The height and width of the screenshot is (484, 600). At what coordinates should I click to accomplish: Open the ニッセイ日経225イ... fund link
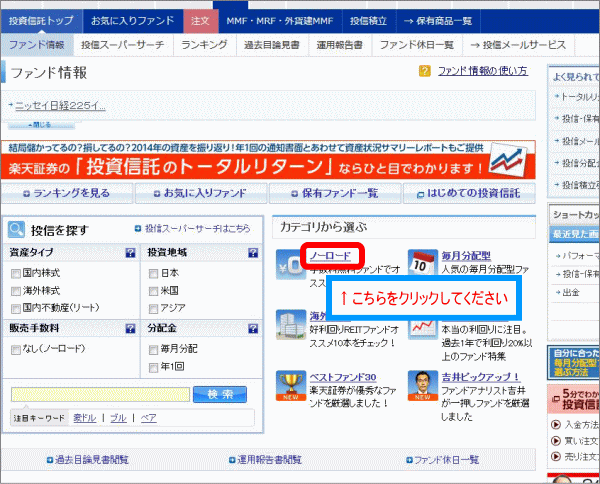point(60,106)
